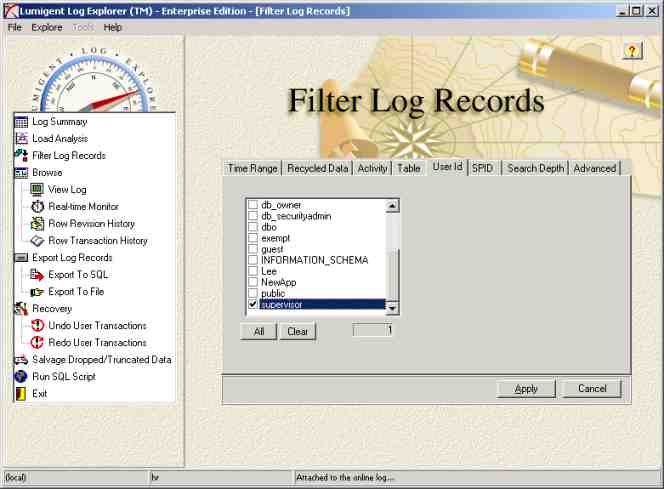The height and width of the screenshot is (489, 664).
Task: Switch to the Time Range tab
Action: pyautogui.click(x=253, y=169)
